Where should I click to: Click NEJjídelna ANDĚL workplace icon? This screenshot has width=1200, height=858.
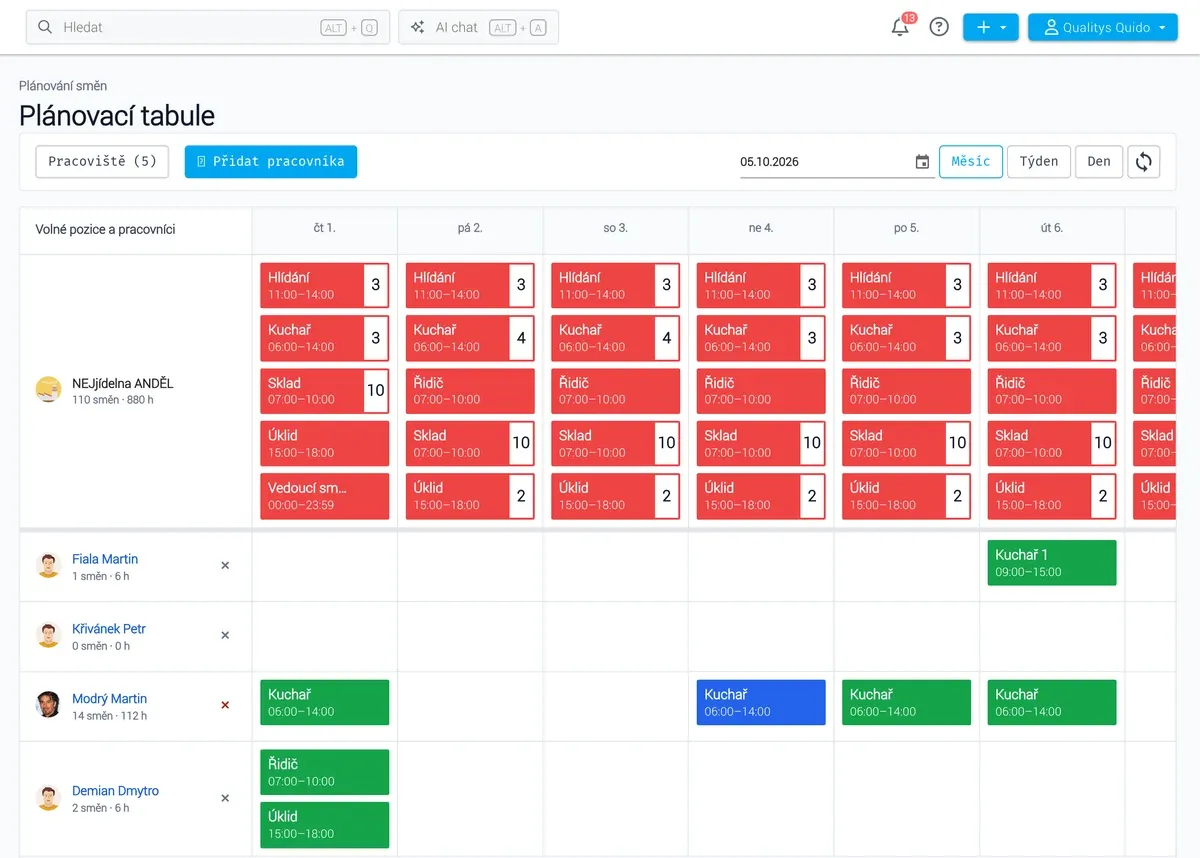tap(48, 390)
